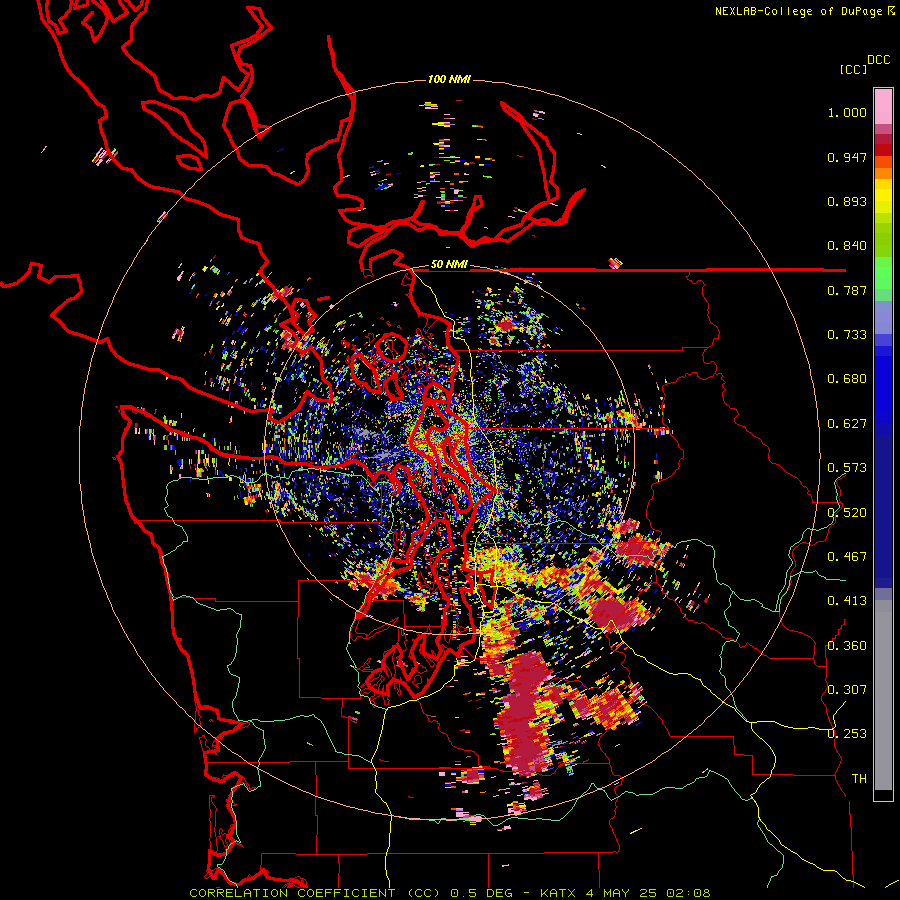Click the 1.000 value on the color scale
Image resolution: width=900 pixels, height=900 pixels.
tap(847, 112)
